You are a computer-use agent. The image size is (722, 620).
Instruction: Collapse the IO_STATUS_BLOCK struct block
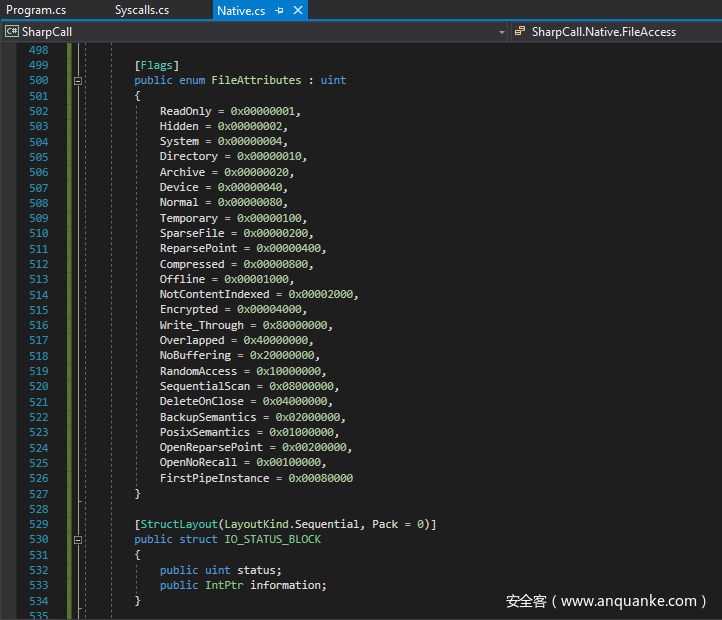(x=77, y=540)
